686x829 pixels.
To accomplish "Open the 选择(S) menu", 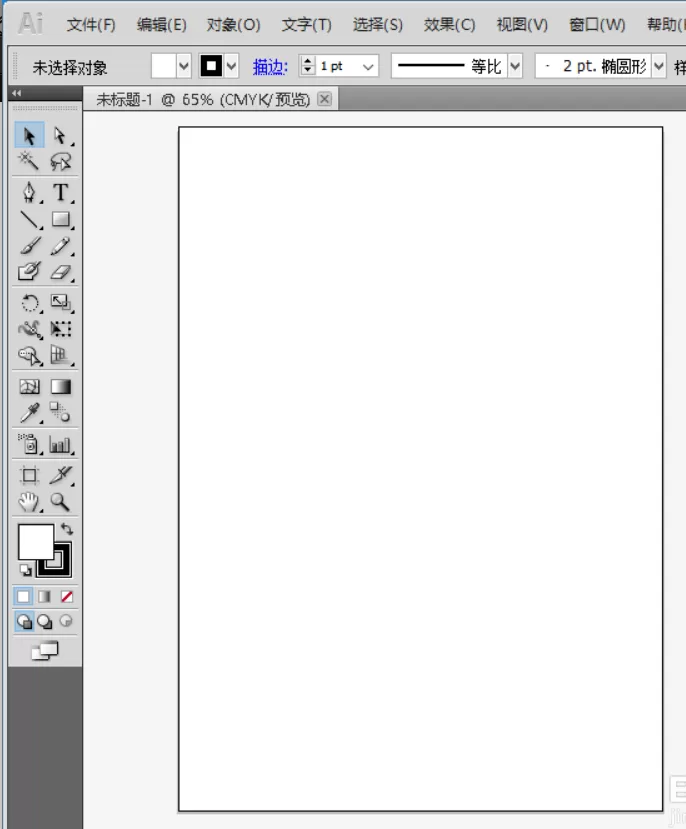I will pos(377,24).
